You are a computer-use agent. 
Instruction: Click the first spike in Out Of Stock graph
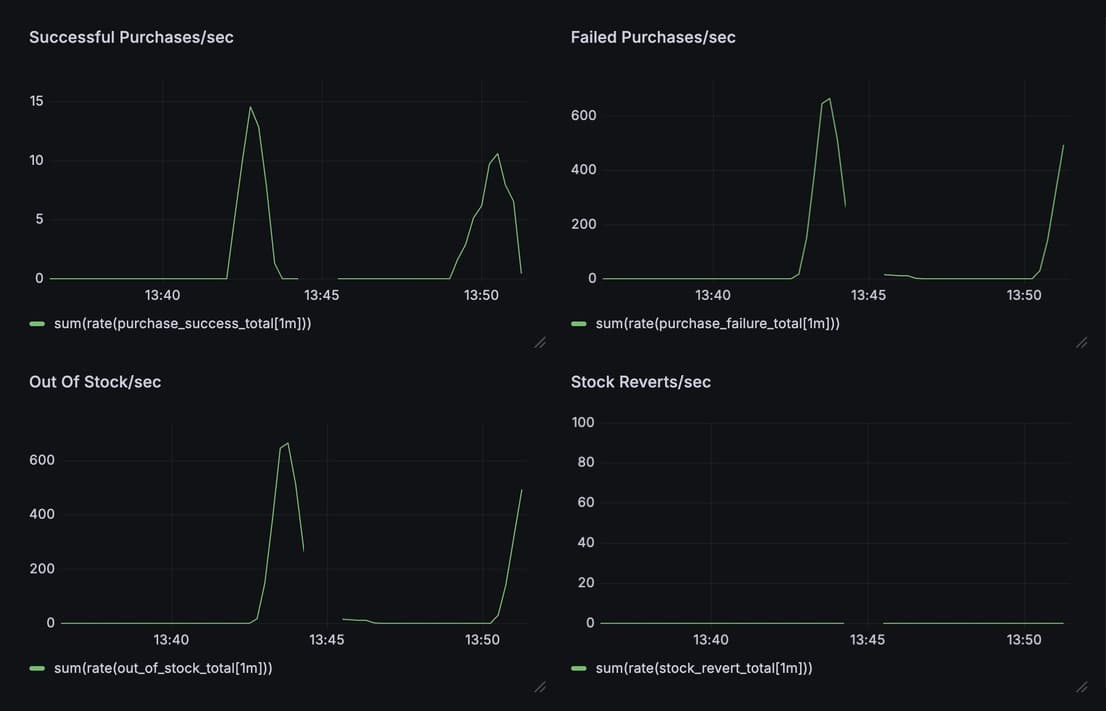pos(288,443)
